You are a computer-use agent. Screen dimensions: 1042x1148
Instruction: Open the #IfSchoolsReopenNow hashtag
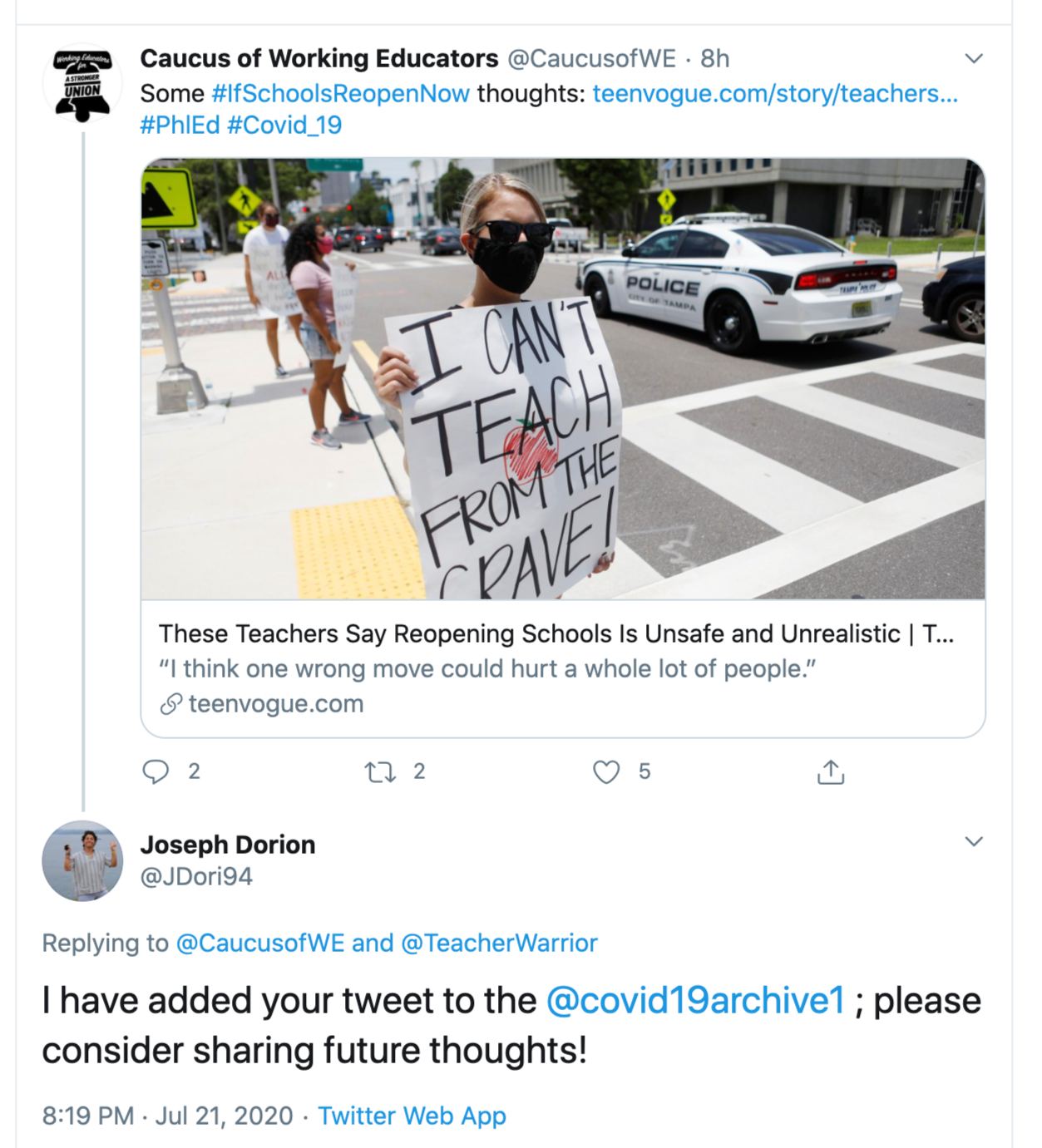coord(340,93)
